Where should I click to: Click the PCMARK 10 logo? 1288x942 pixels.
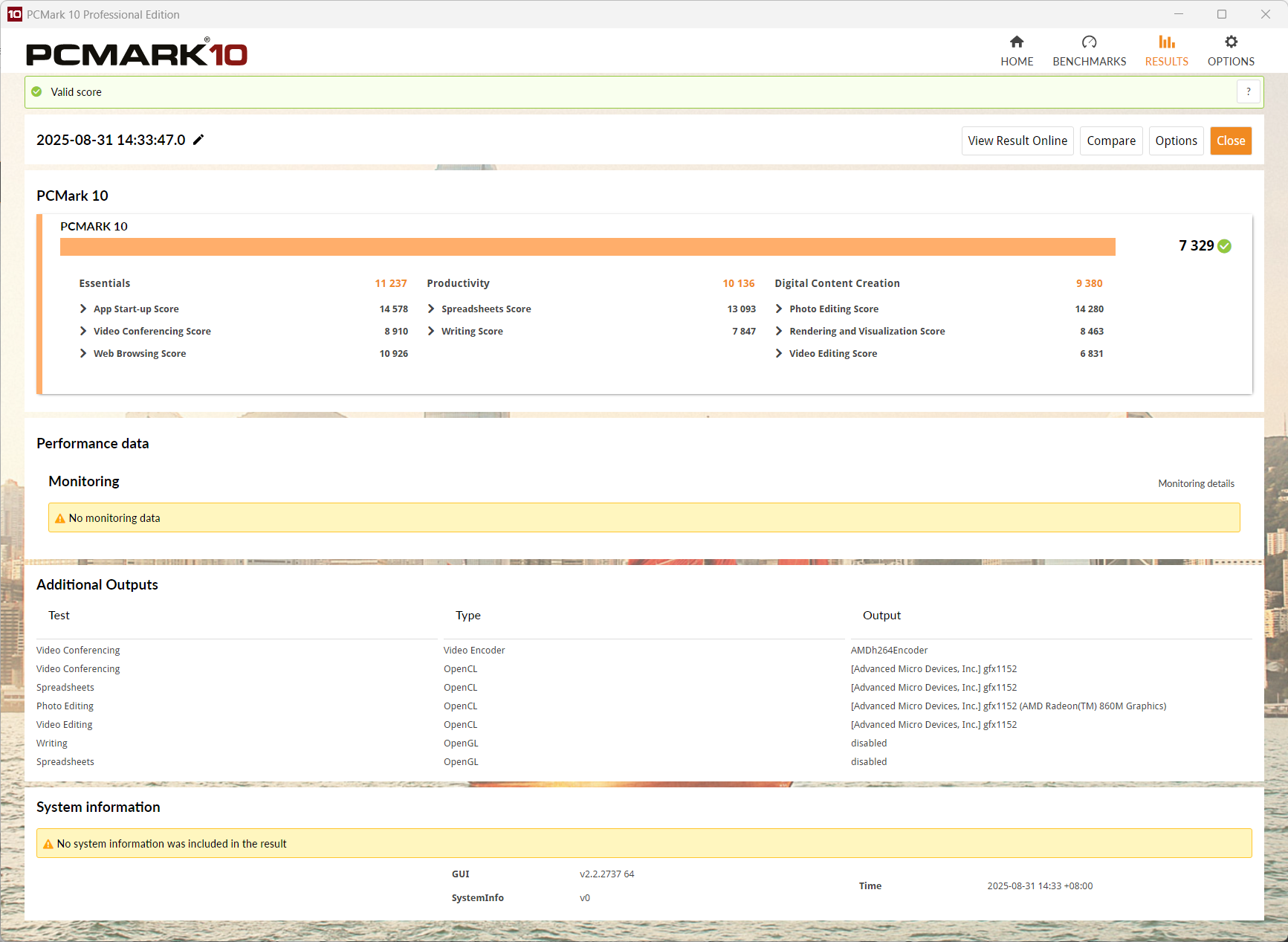137,52
